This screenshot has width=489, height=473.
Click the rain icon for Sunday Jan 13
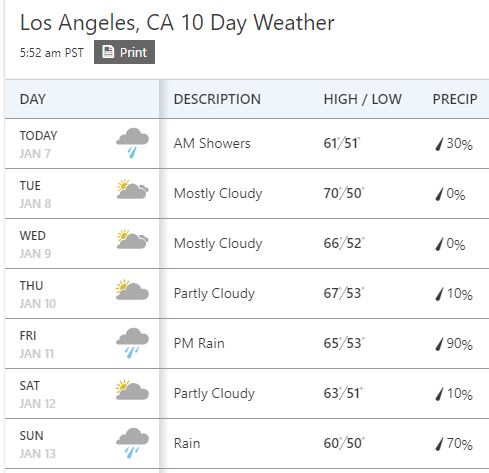pos(132,443)
